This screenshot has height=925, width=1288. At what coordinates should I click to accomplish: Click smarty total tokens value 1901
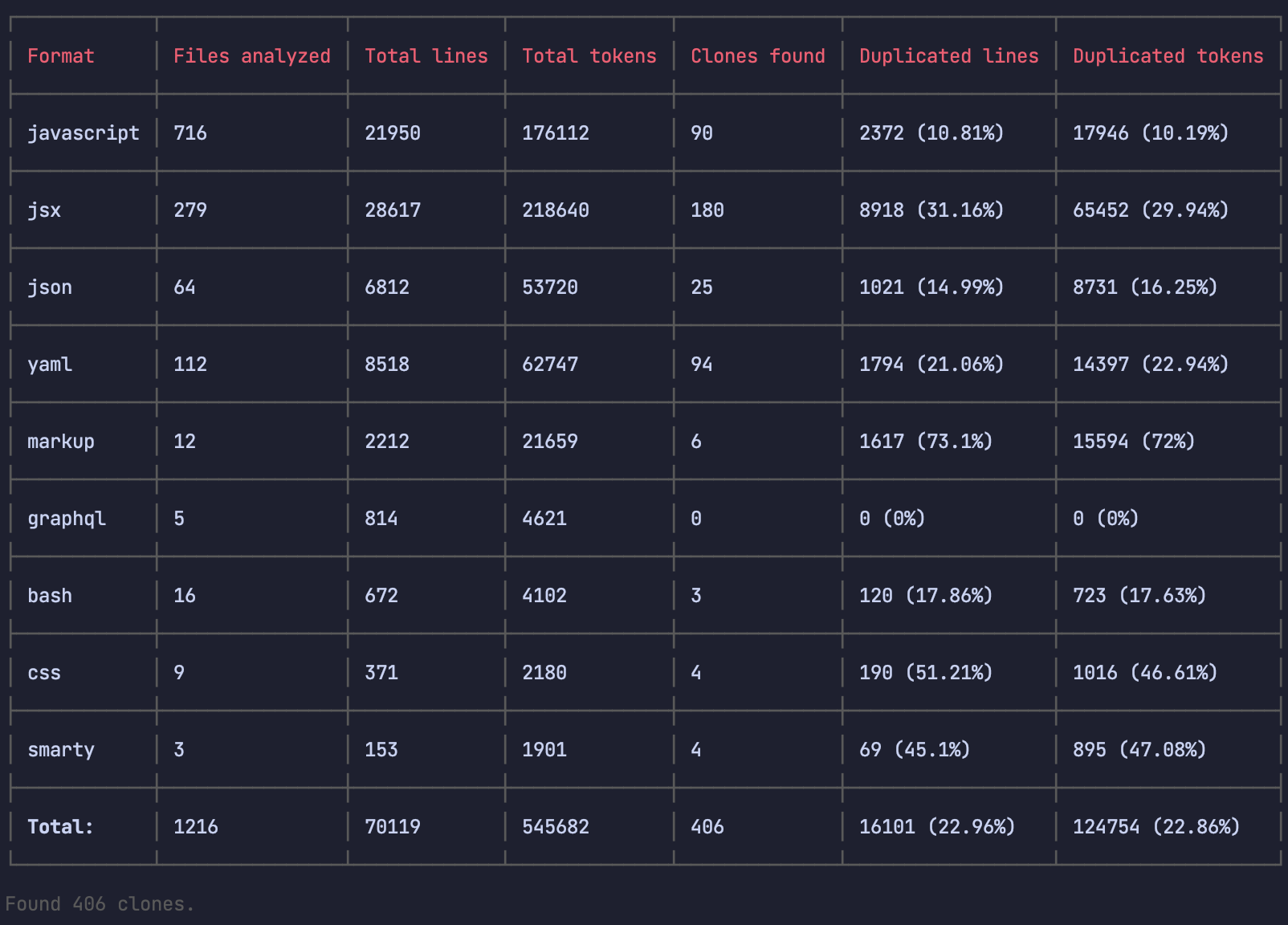pyautogui.click(x=544, y=750)
